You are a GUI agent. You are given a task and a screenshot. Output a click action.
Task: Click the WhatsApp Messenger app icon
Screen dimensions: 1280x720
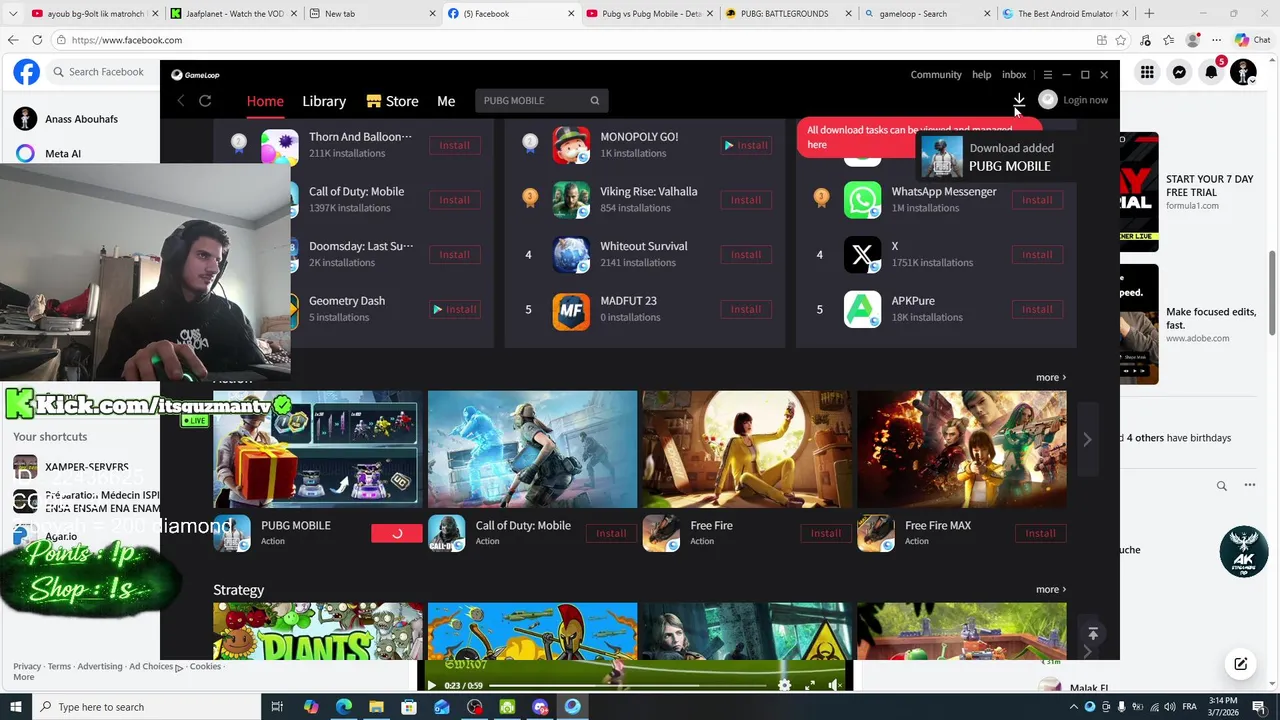pos(862,200)
